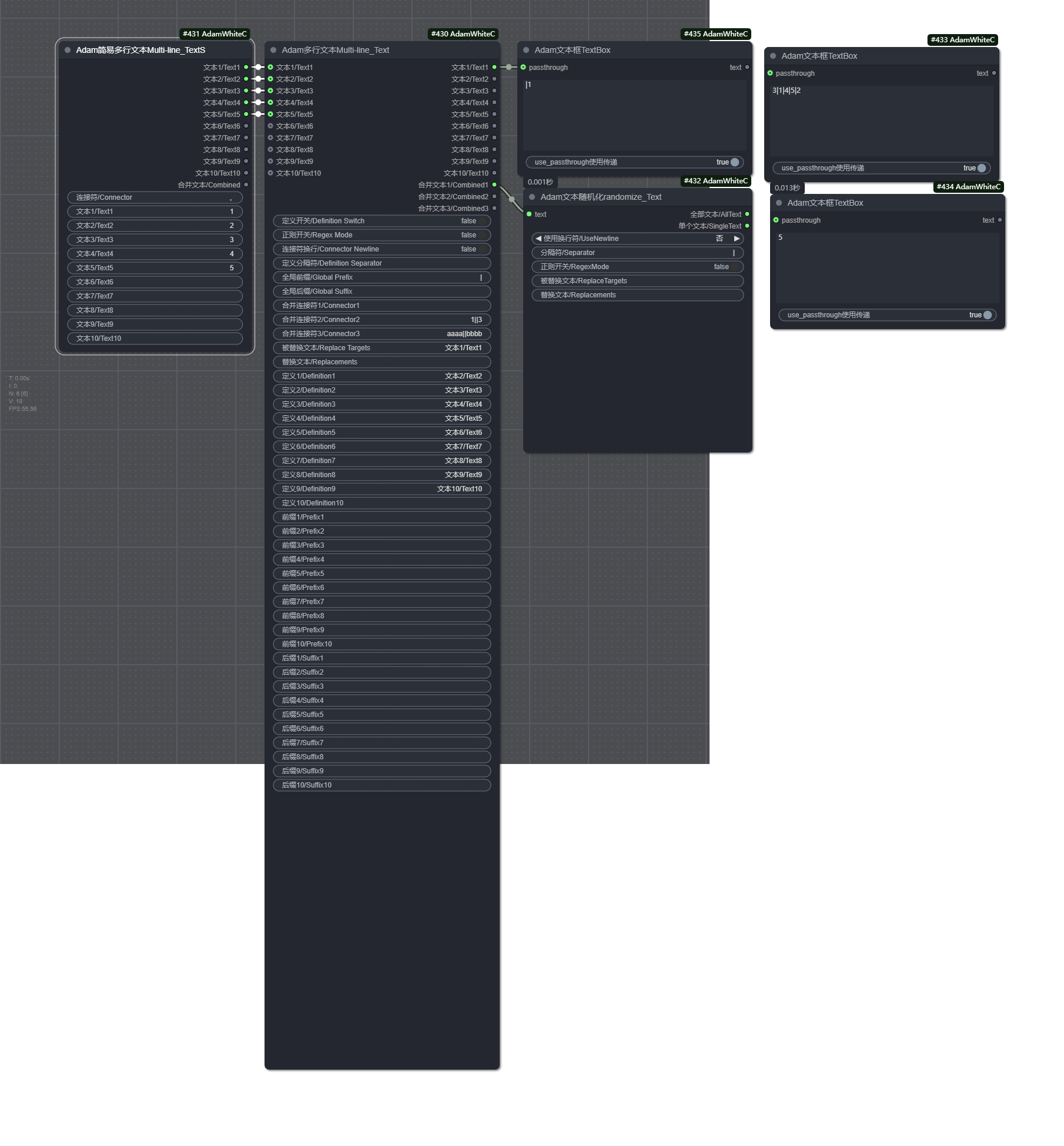Screen dimensions: 1064x1146
Task: Edit 分隔符/Separator field
Action: [638, 253]
